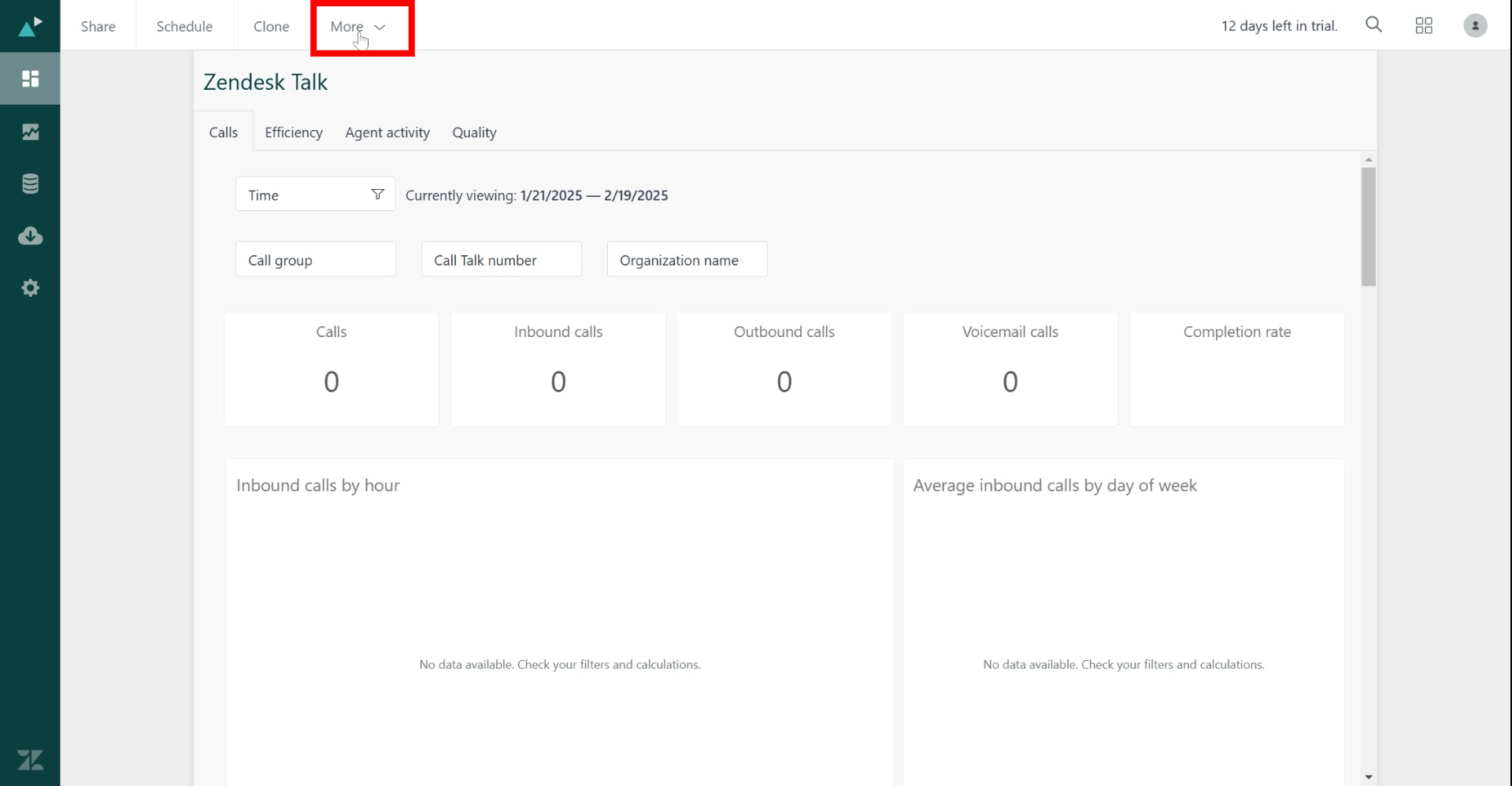Open the Zendesk products grid icon

click(x=1424, y=26)
